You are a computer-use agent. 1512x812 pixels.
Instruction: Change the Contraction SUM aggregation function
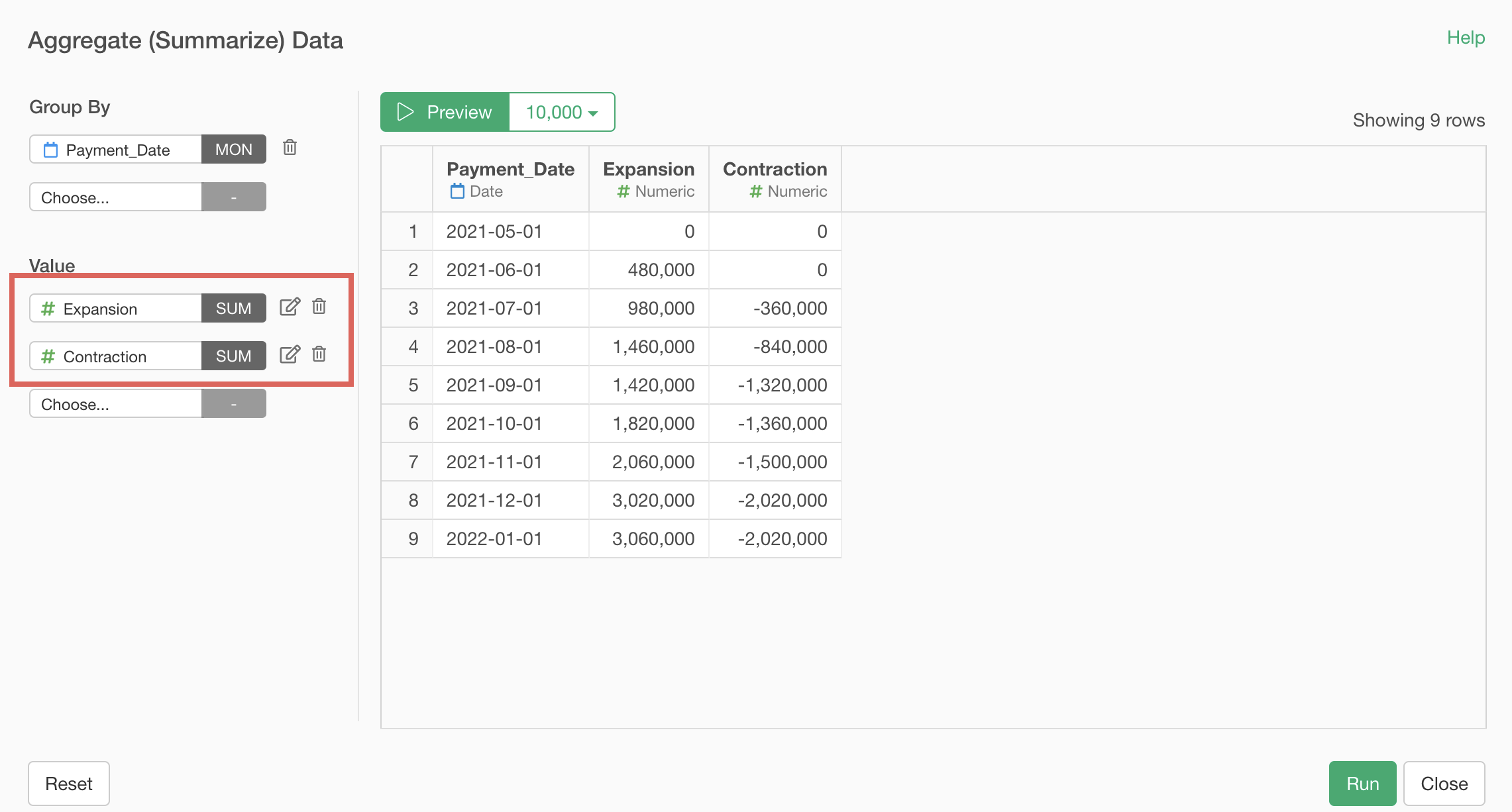(x=233, y=356)
